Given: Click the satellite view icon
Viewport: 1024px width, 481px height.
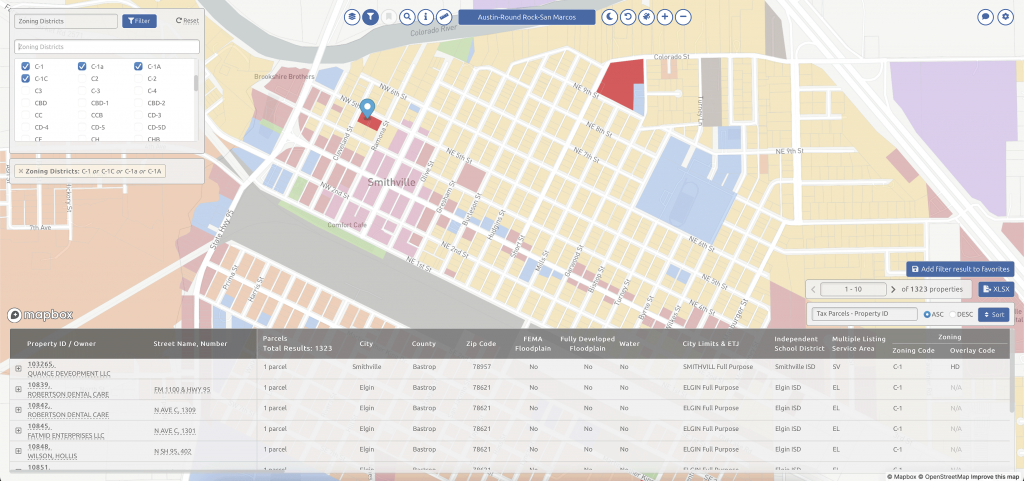Looking at the screenshot, I should click(646, 17).
